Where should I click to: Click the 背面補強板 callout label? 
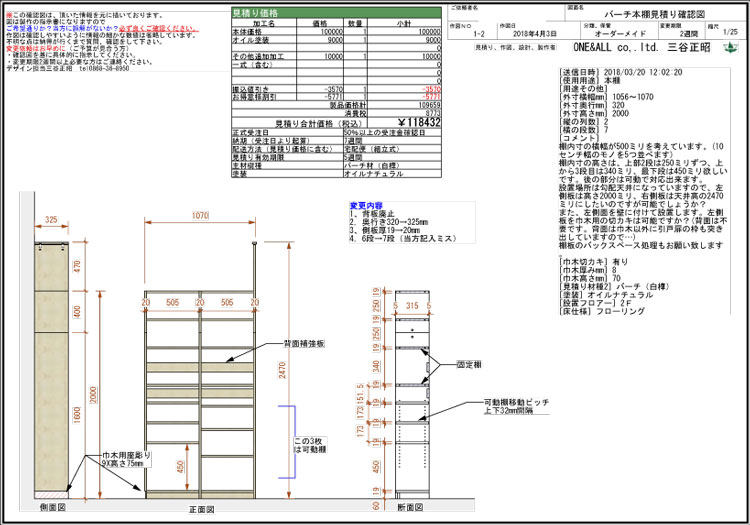tap(304, 343)
